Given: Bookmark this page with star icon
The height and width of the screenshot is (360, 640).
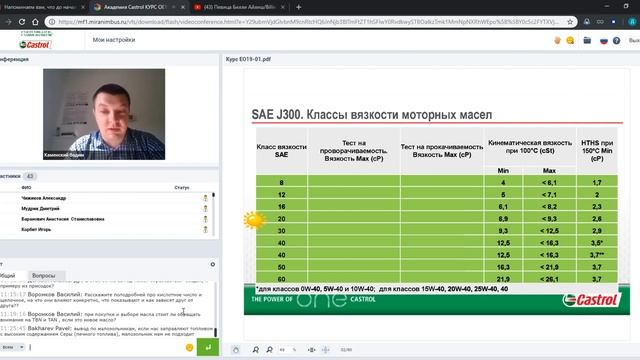Looking at the screenshot, I should [570, 22].
